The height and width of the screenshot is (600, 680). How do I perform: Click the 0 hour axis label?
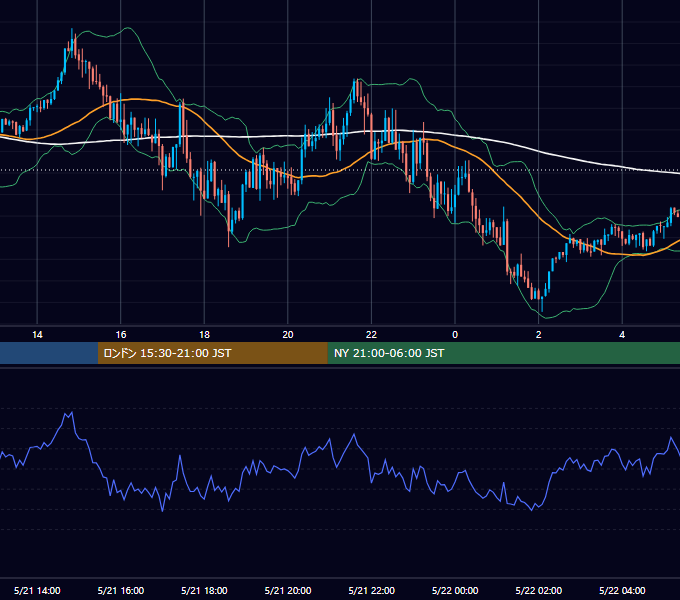click(x=455, y=335)
